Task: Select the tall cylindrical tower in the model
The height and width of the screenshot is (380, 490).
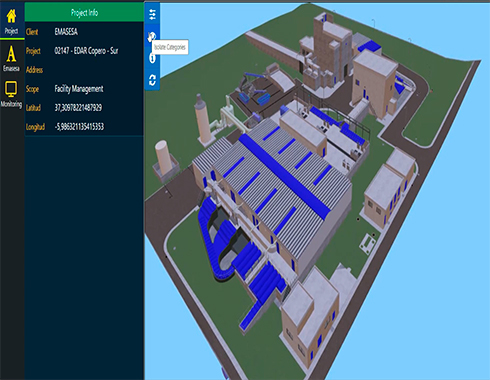Action: point(203,119)
